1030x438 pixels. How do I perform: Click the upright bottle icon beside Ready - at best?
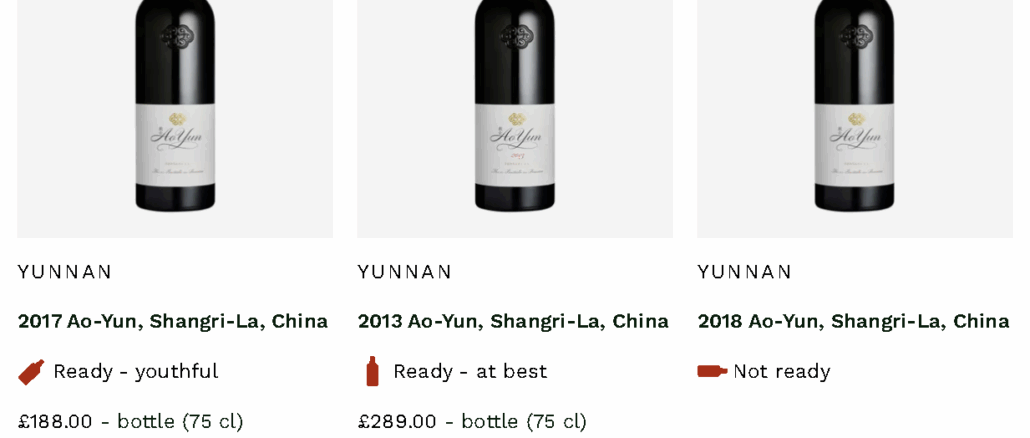[x=372, y=371]
